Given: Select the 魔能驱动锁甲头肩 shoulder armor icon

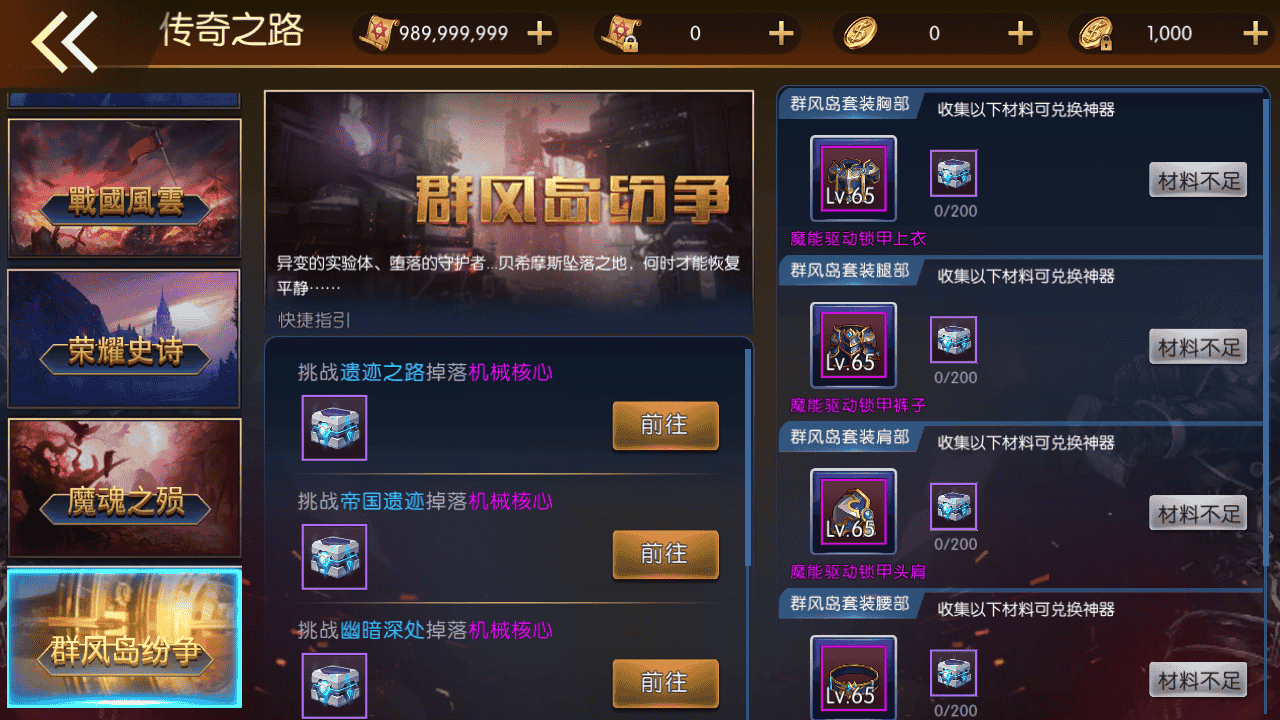Looking at the screenshot, I should click(853, 512).
